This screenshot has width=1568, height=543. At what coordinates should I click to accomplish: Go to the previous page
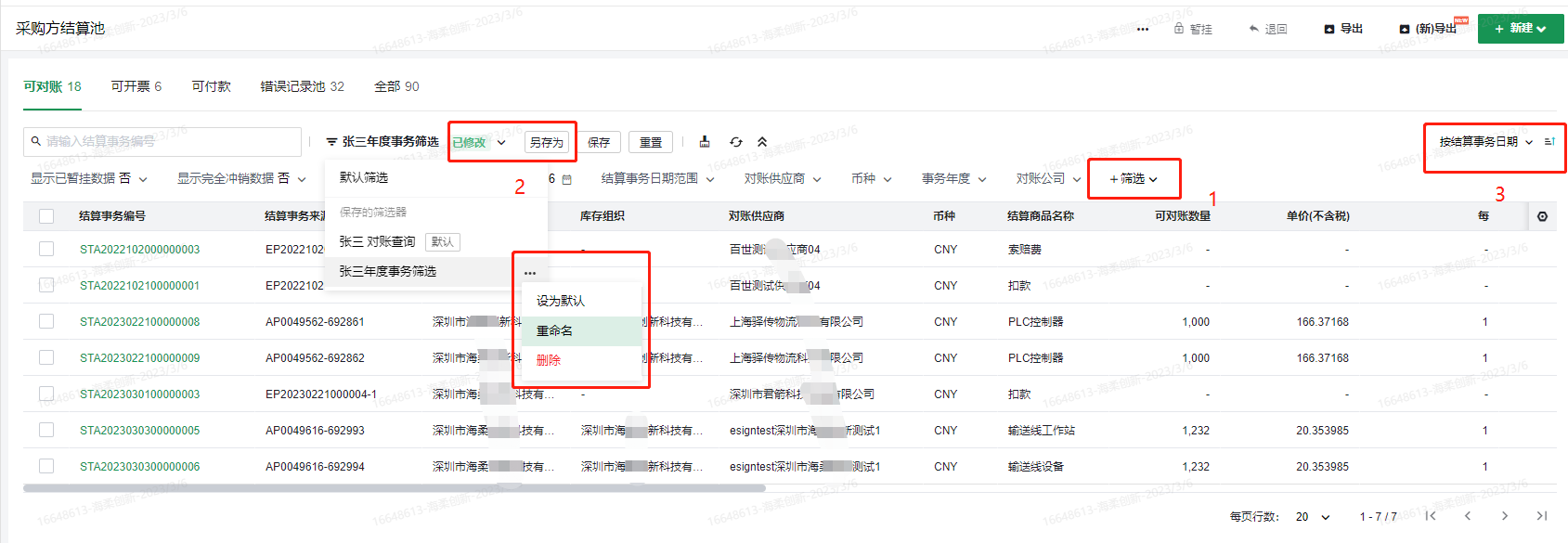(1468, 516)
